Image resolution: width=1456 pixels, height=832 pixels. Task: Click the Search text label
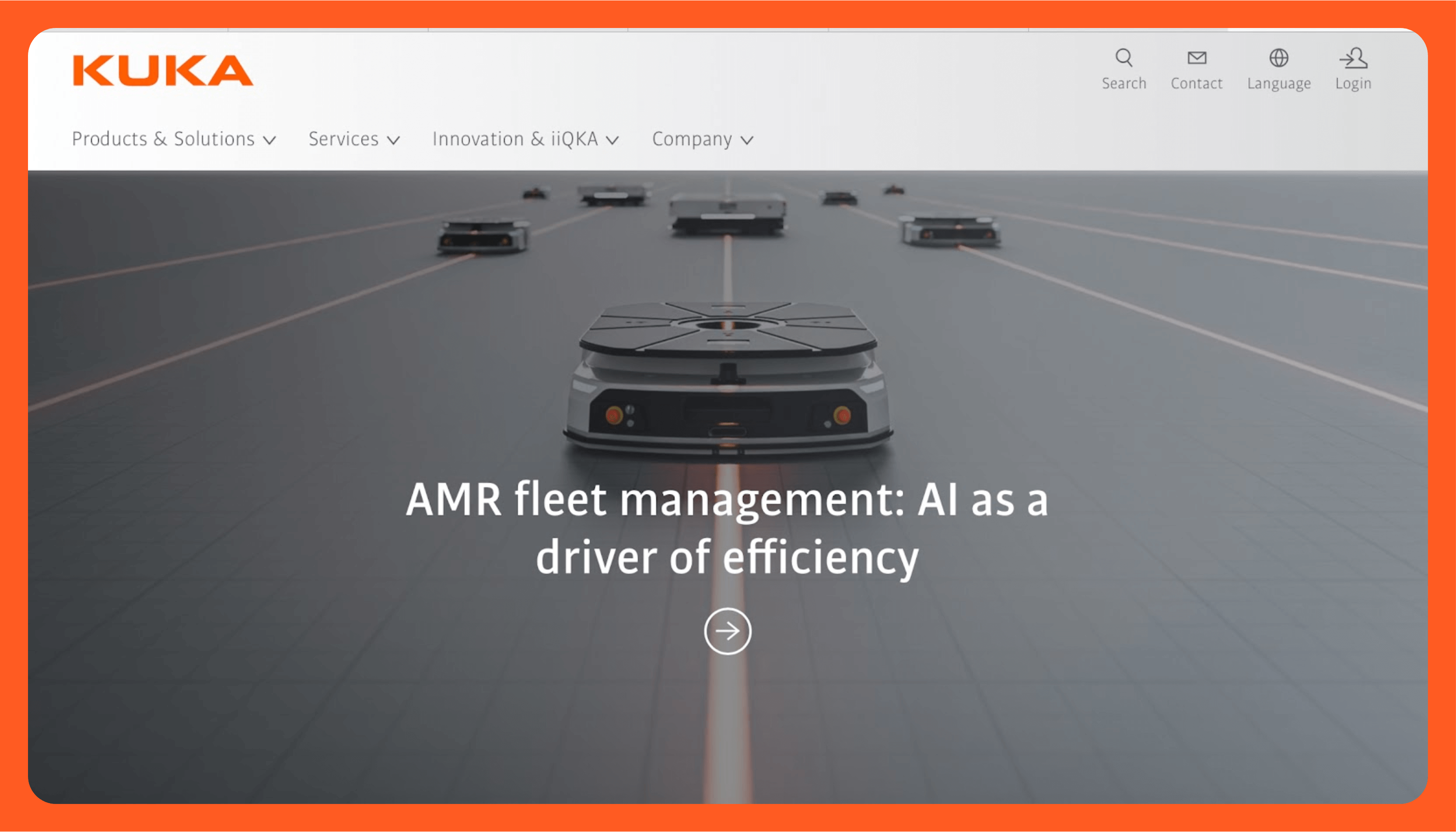tap(1123, 84)
